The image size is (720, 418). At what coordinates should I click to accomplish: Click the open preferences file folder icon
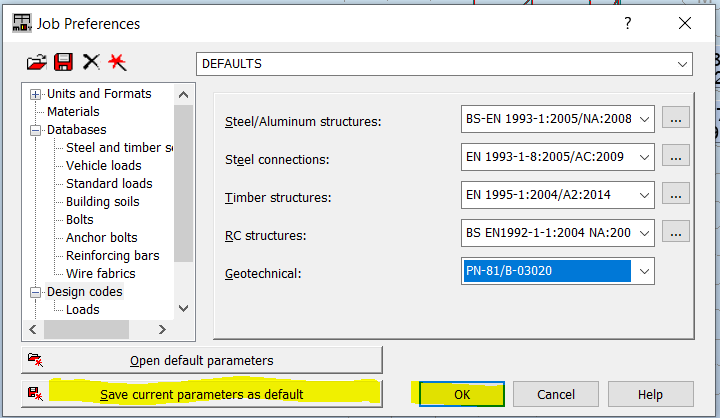coord(37,62)
